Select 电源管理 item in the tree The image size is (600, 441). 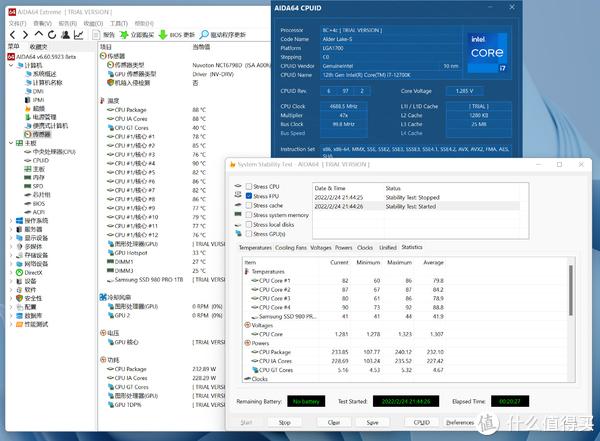tap(41, 117)
